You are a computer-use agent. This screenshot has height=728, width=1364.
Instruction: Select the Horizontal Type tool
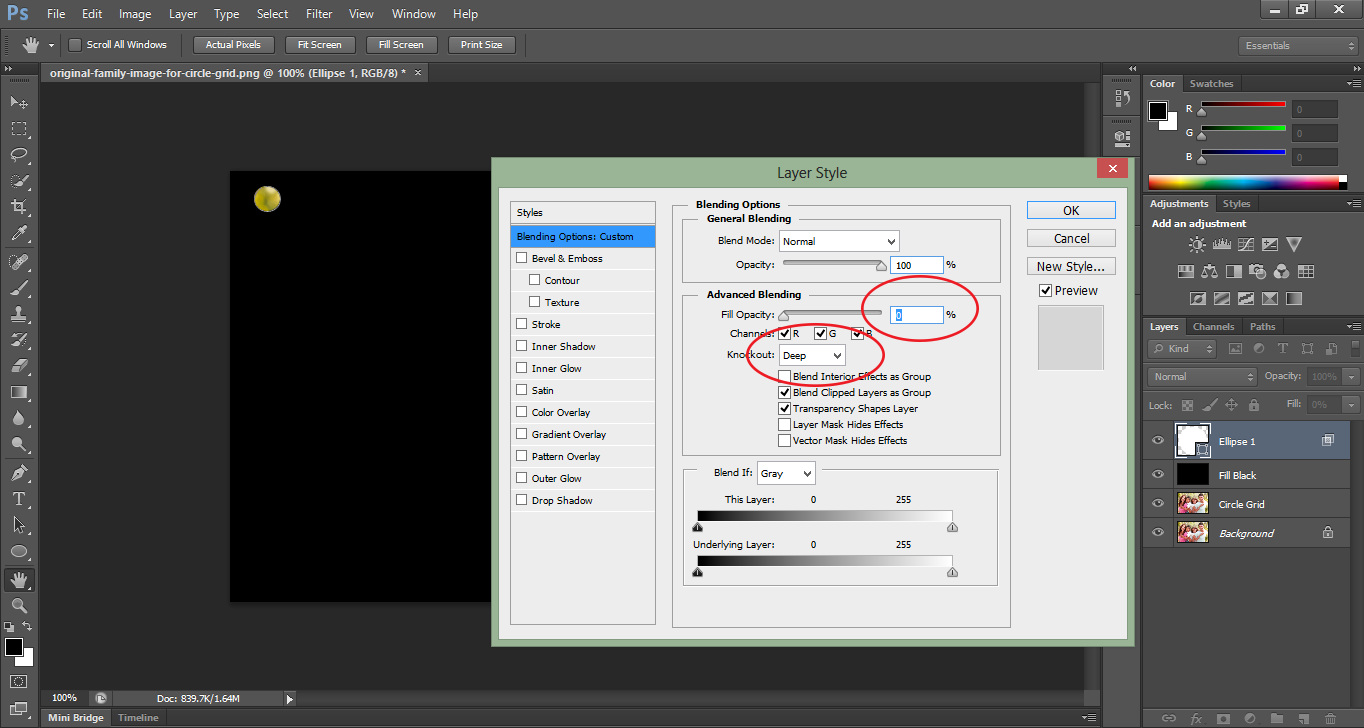pos(18,500)
